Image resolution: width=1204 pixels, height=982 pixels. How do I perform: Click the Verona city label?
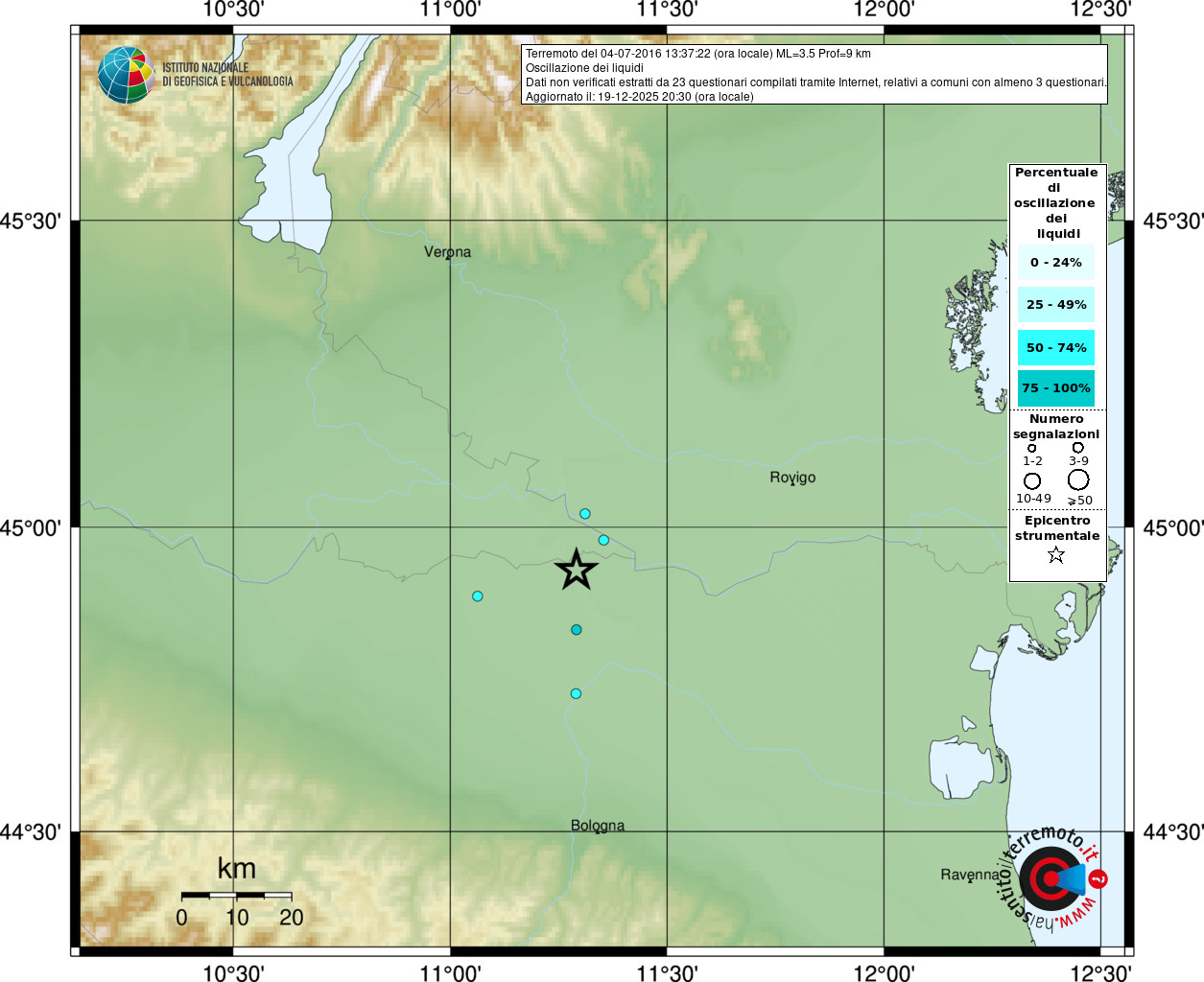447,252
